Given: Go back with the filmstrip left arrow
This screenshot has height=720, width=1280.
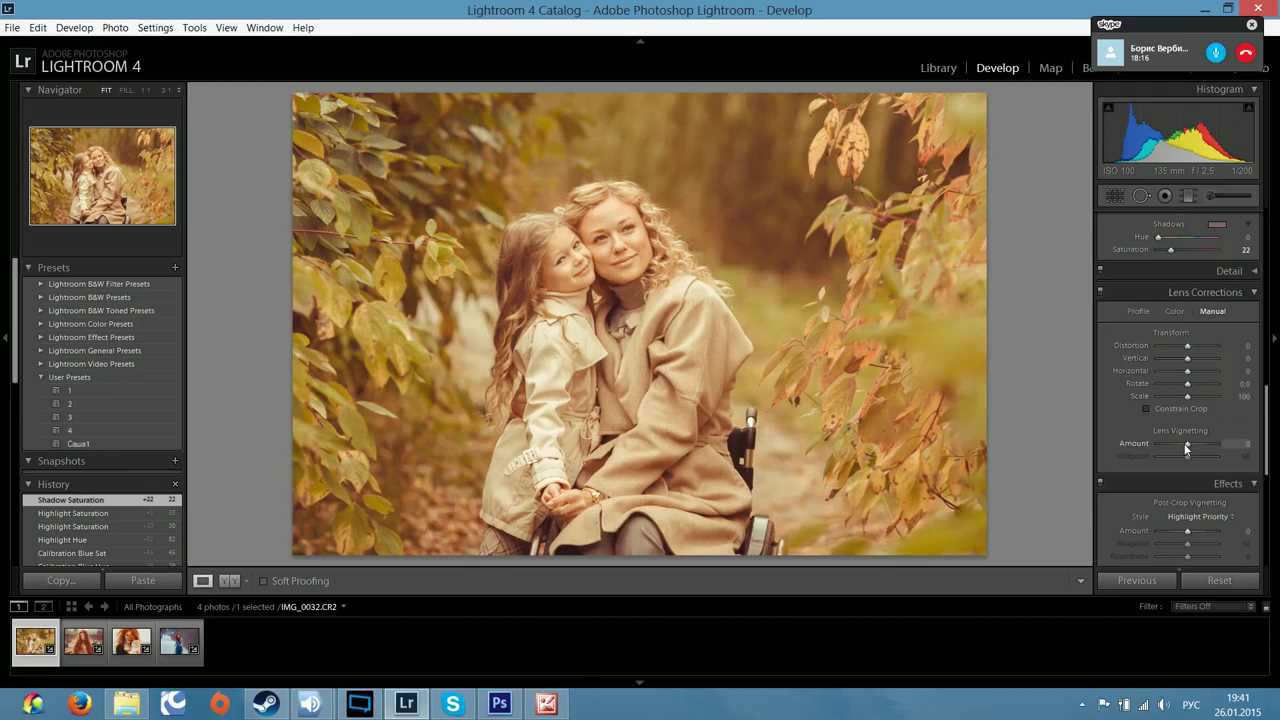Looking at the screenshot, I should tap(88, 607).
